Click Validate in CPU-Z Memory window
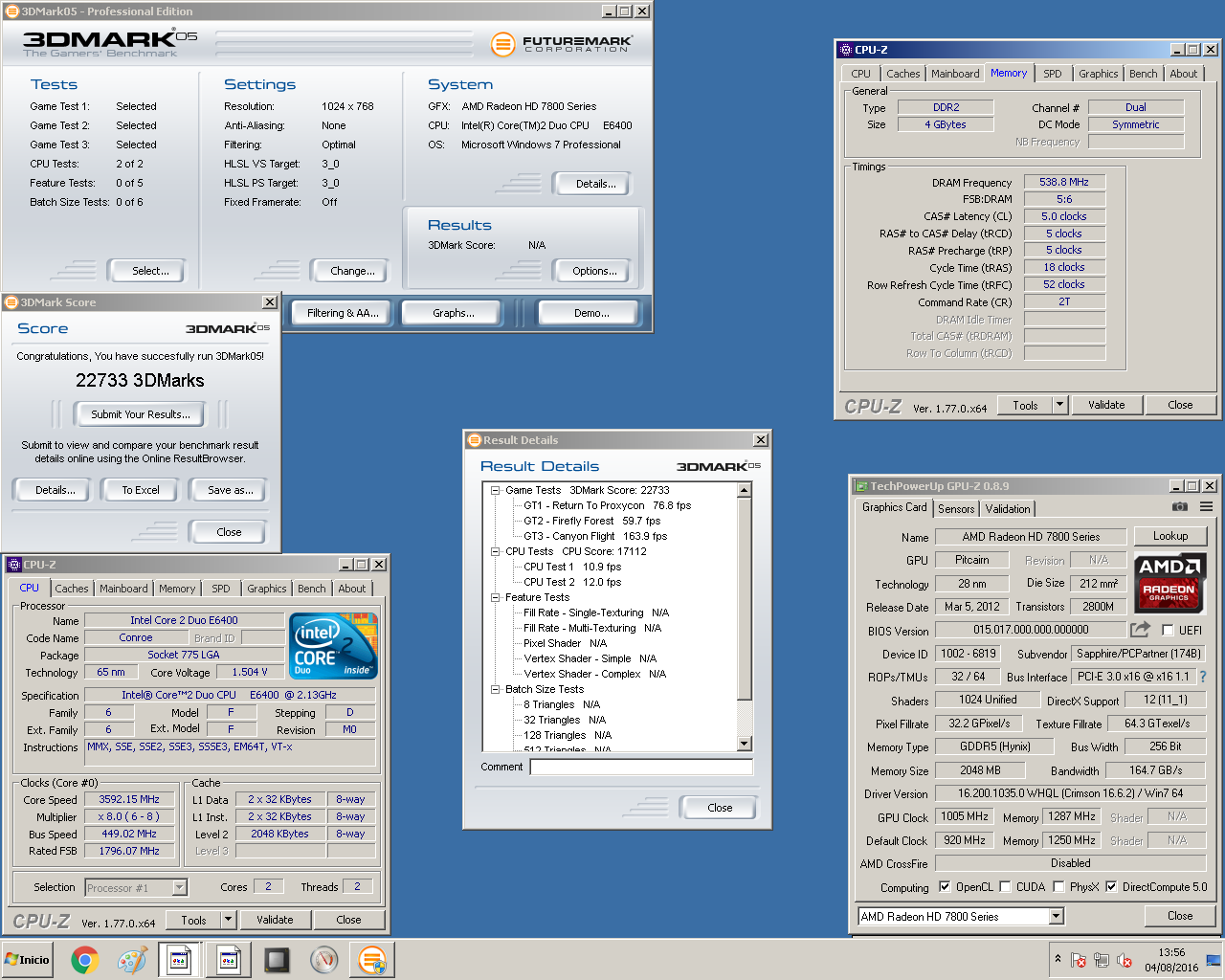 1106,405
